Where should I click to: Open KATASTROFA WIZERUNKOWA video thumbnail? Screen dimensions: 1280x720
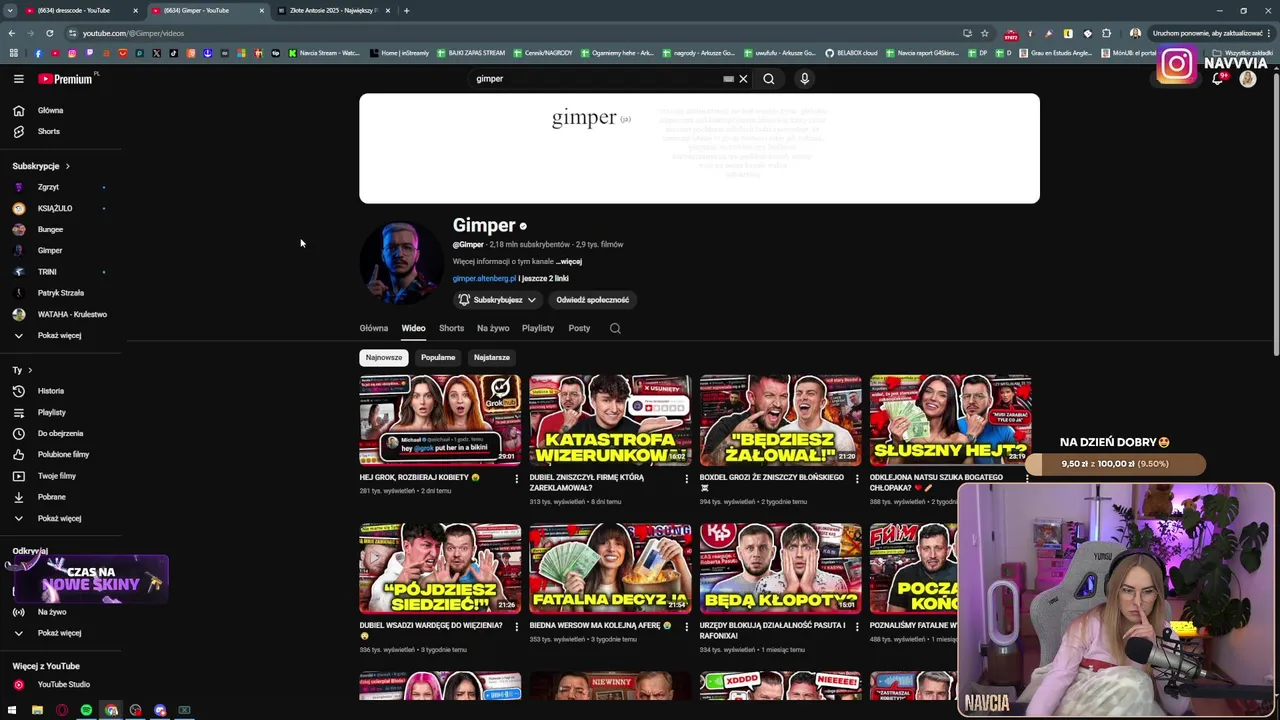(610, 421)
